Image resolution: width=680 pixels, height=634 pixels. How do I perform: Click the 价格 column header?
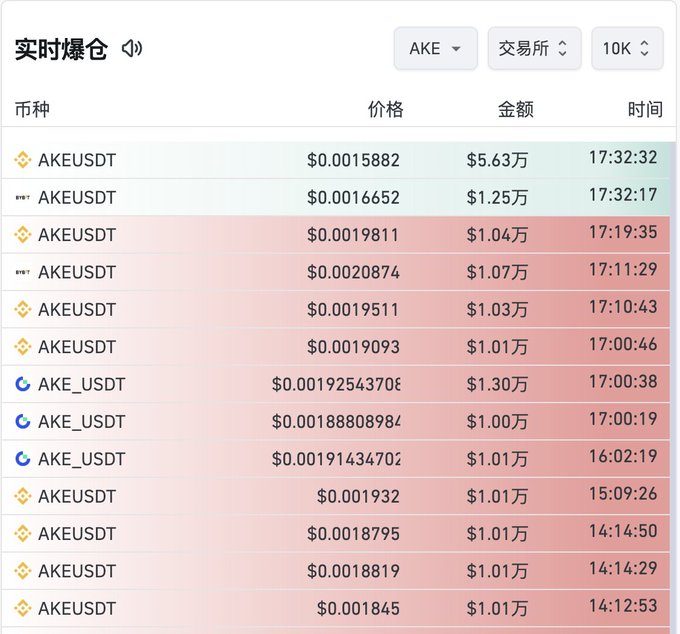click(x=386, y=109)
